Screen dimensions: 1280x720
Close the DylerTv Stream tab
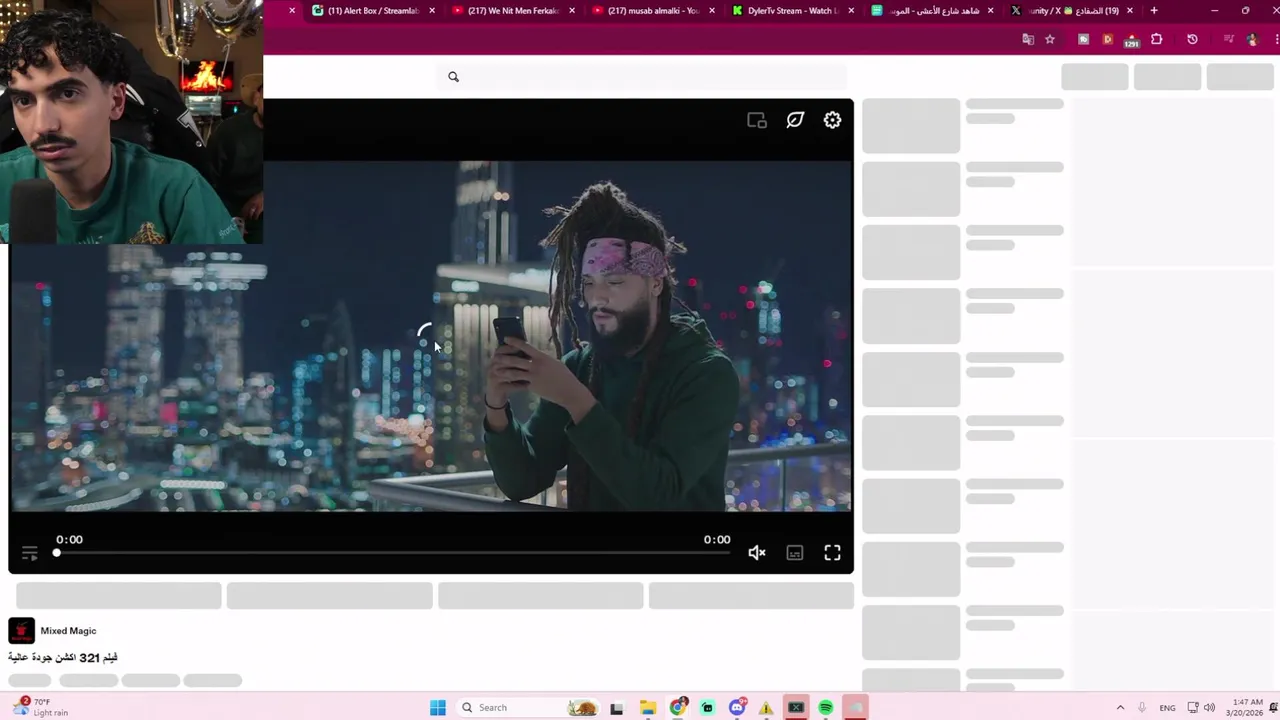tap(852, 11)
